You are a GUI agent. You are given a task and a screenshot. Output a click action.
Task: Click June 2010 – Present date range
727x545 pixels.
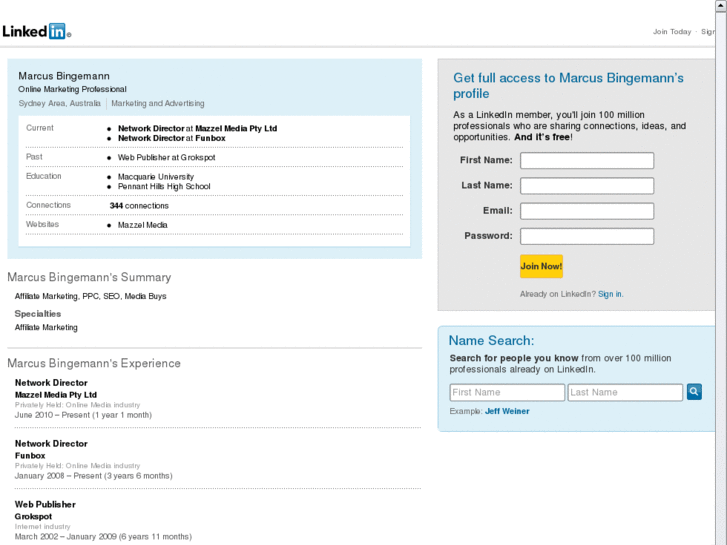pyautogui.click(x=83, y=415)
